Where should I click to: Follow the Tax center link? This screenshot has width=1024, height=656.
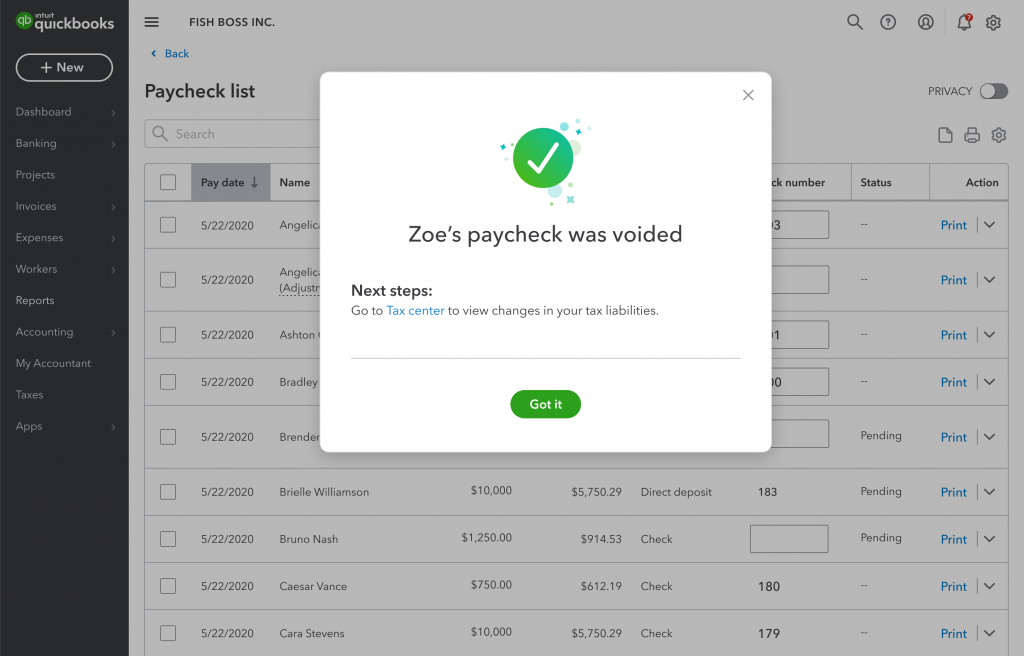pyautogui.click(x=415, y=311)
